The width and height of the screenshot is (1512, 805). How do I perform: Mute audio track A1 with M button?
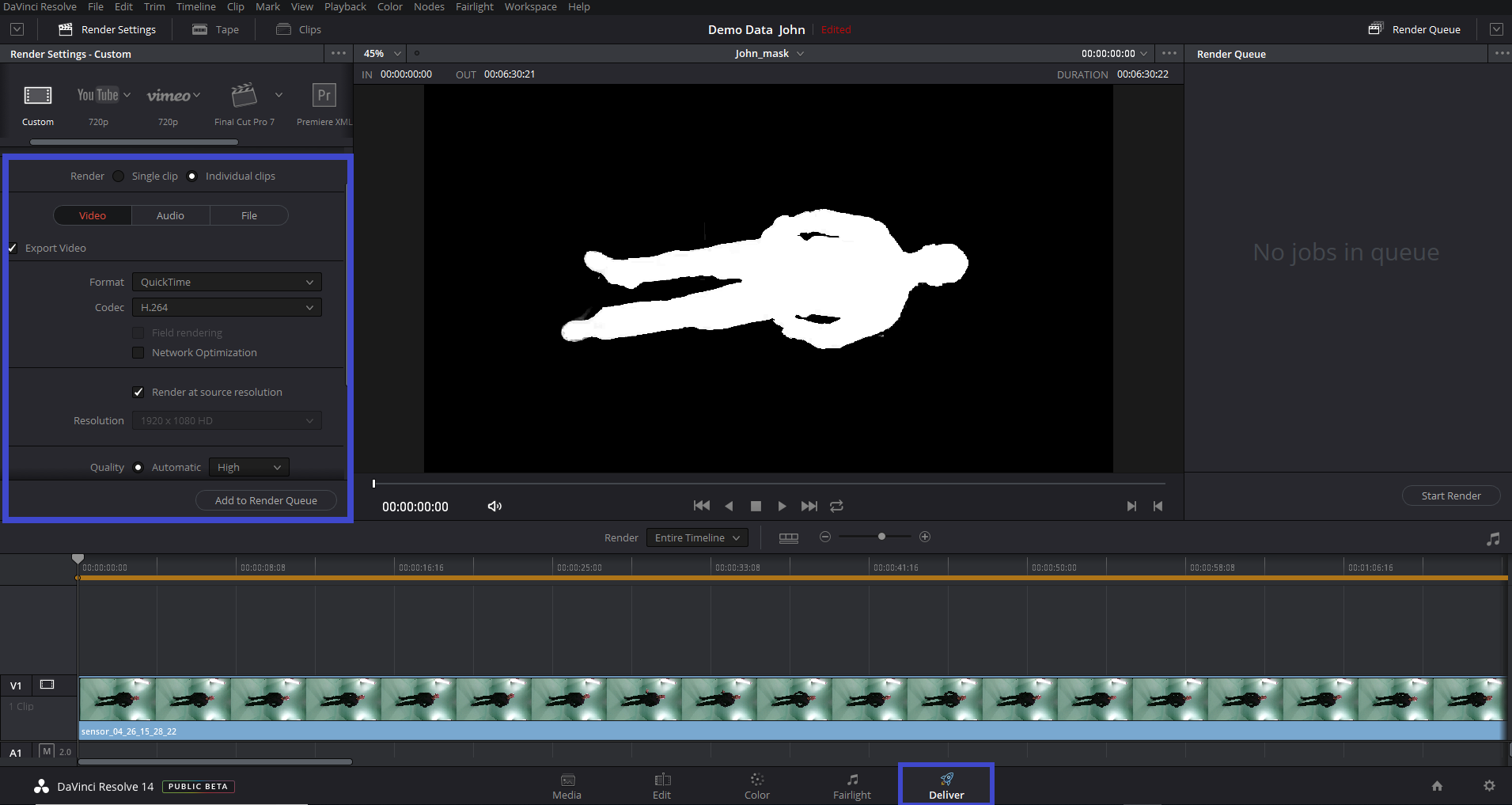click(x=47, y=751)
